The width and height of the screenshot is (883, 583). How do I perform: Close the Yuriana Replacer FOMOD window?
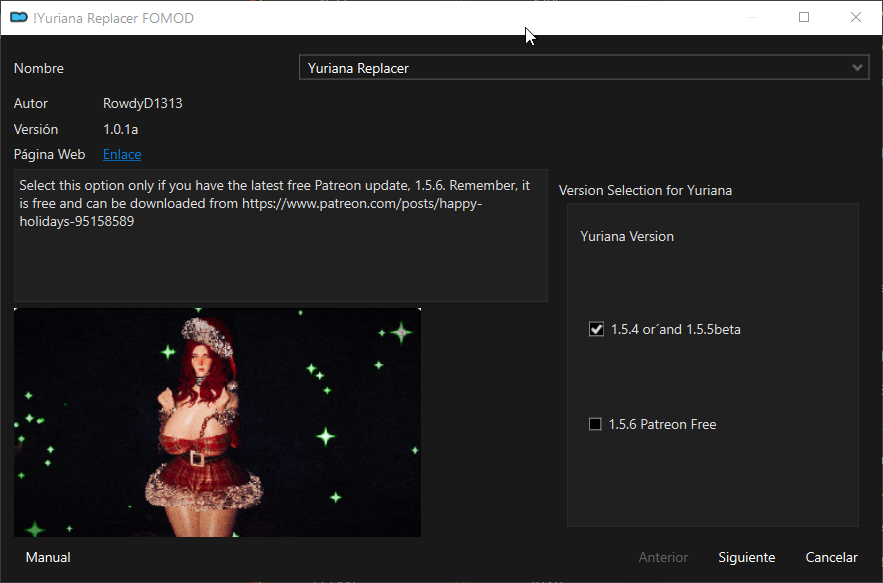[856, 17]
